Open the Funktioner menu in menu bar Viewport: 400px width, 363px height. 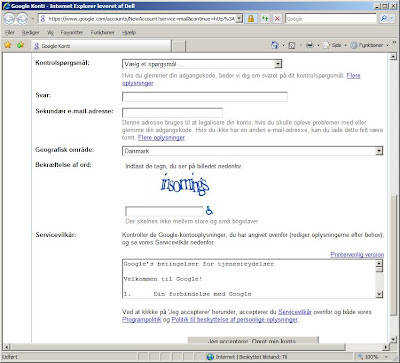[x=102, y=32]
